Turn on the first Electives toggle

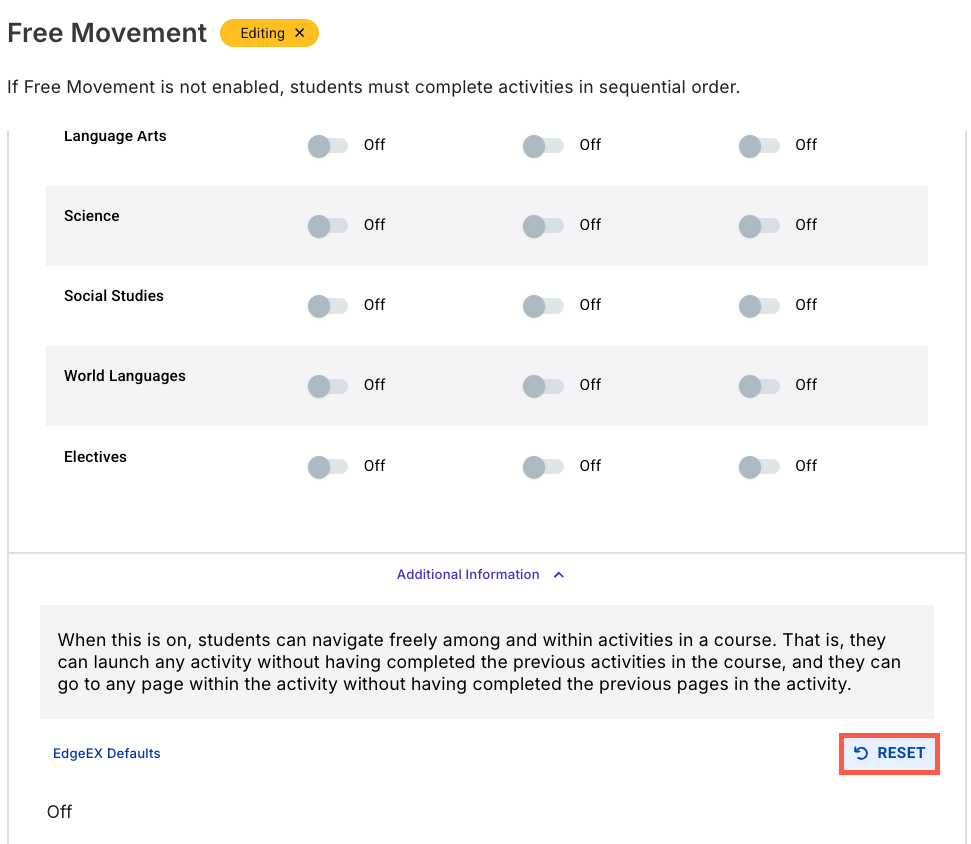coord(328,467)
